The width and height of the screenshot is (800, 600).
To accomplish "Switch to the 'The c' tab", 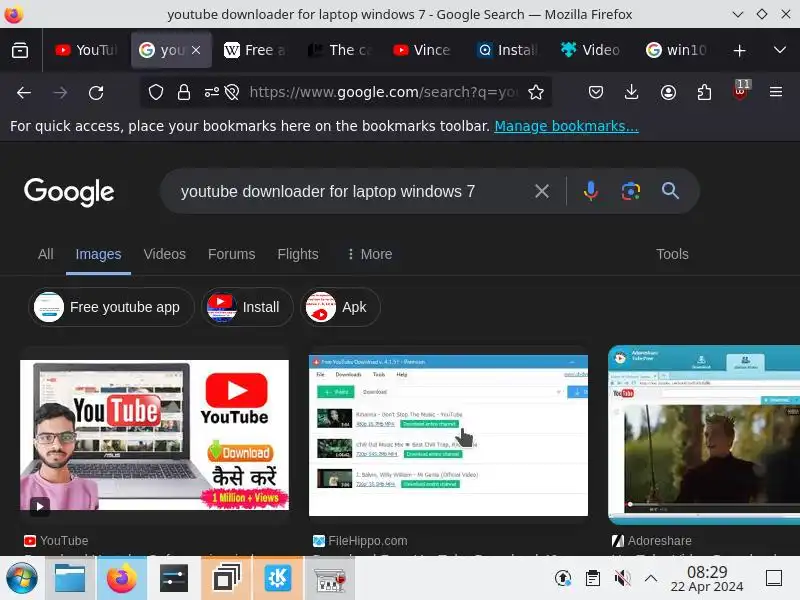I will (340, 50).
